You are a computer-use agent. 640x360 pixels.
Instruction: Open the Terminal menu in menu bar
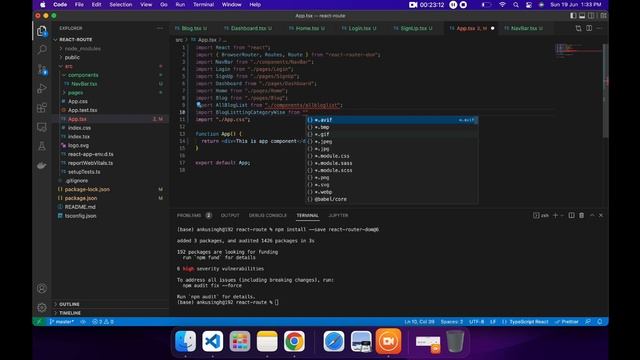(x=203, y=4)
